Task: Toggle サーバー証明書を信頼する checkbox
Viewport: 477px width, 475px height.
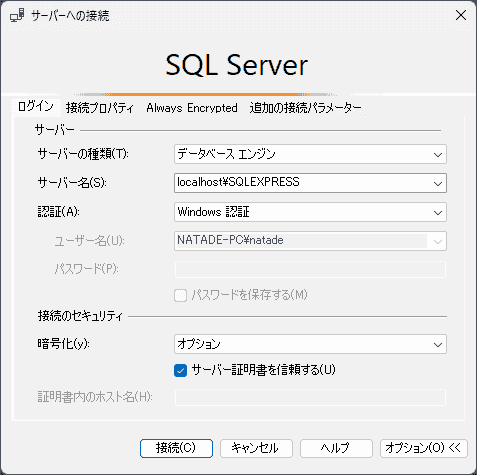Action: [180, 370]
